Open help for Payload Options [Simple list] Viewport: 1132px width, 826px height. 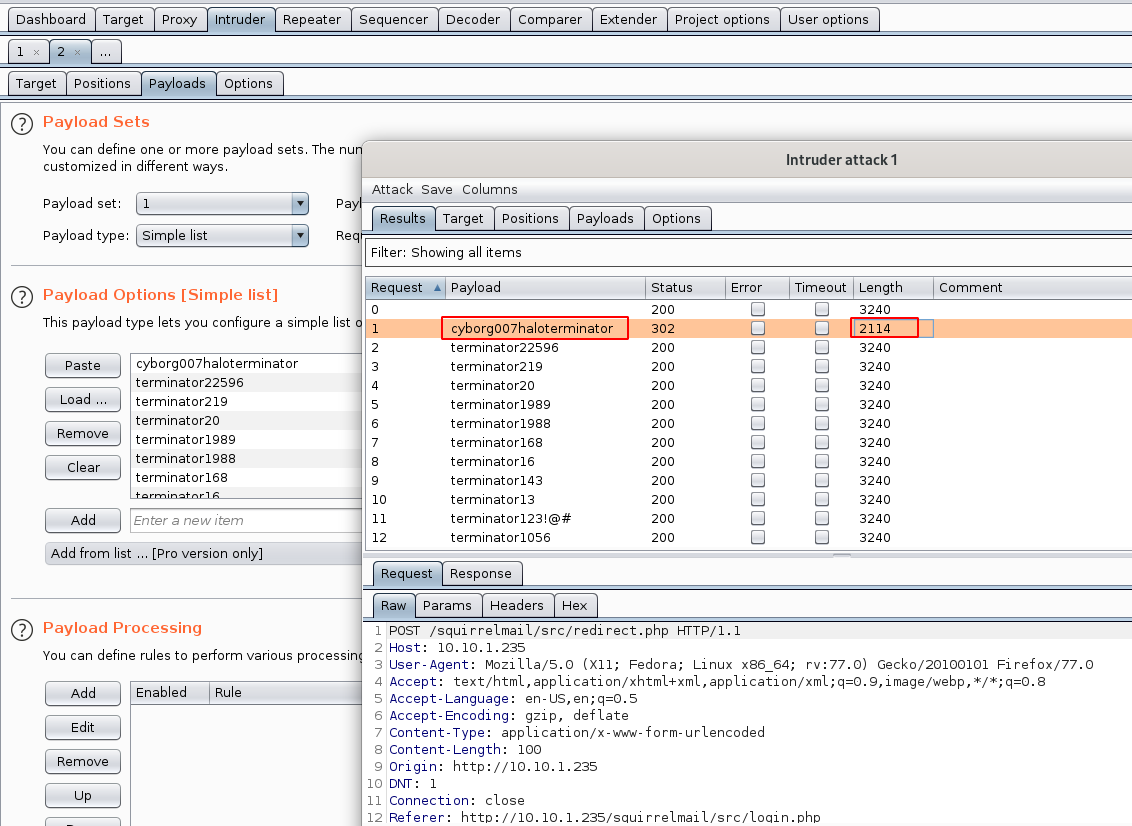pos(22,295)
